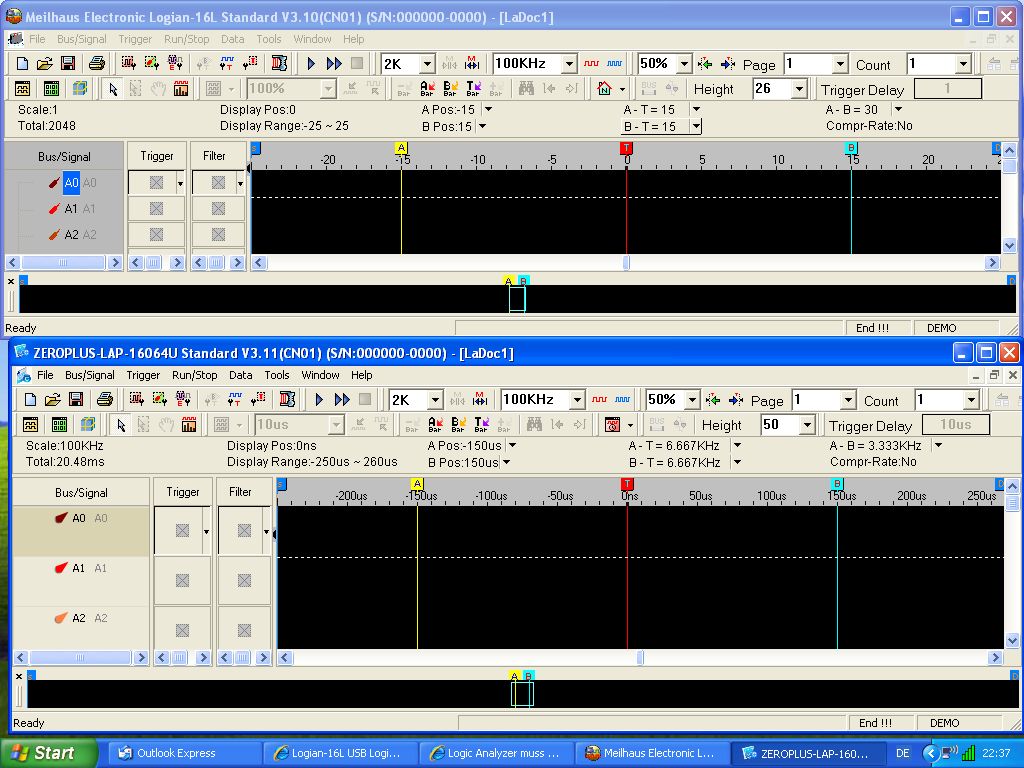
Task: Open Height 50 dropdown in ZEROPLUS
Action: point(807,425)
